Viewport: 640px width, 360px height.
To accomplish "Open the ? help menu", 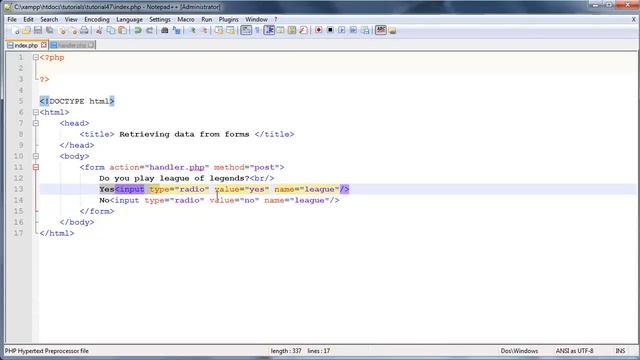I will click(x=276, y=19).
